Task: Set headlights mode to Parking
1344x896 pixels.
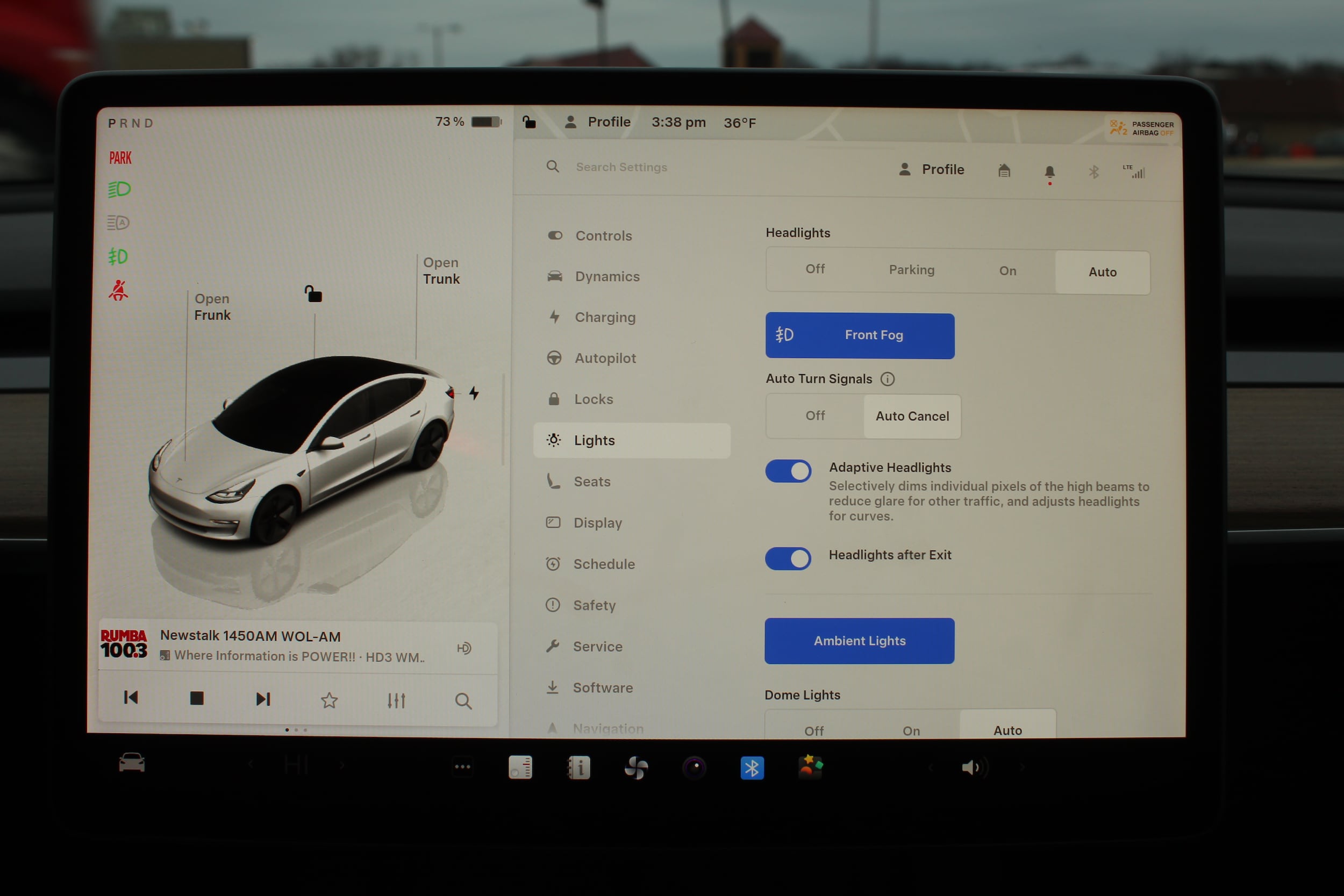Action: 911,270
